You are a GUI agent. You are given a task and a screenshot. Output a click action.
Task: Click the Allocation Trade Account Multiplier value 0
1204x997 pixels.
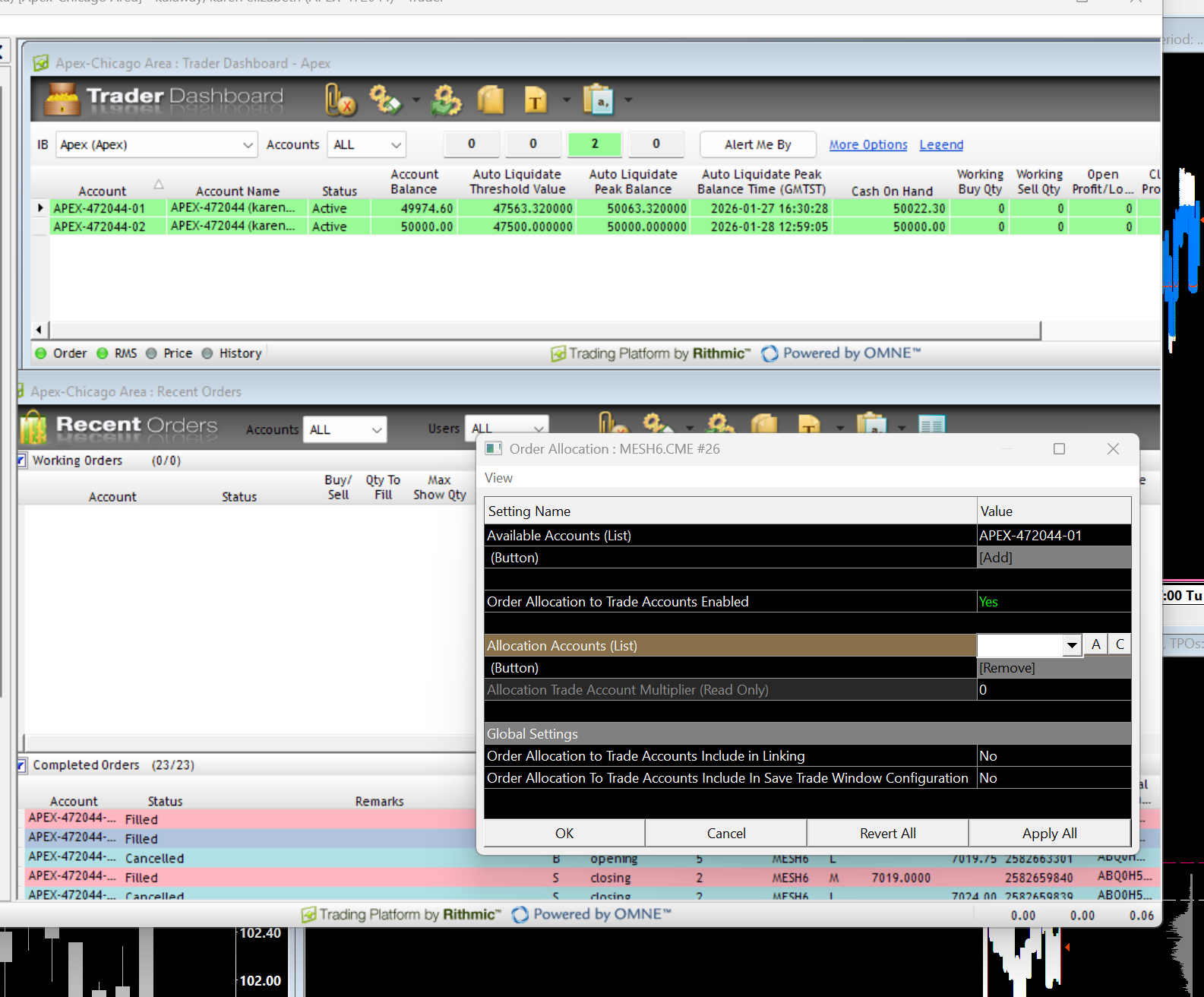1054,690
